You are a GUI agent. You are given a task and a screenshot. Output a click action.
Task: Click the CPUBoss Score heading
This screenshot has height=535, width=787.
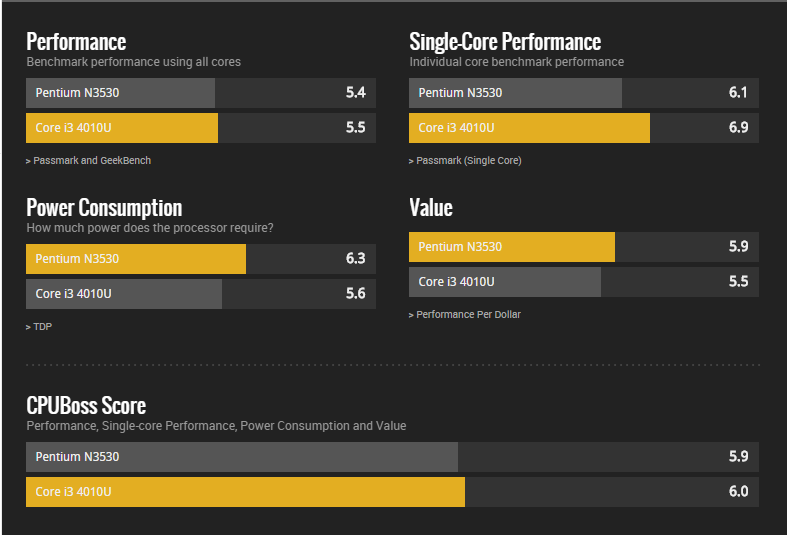pos(86,405)
